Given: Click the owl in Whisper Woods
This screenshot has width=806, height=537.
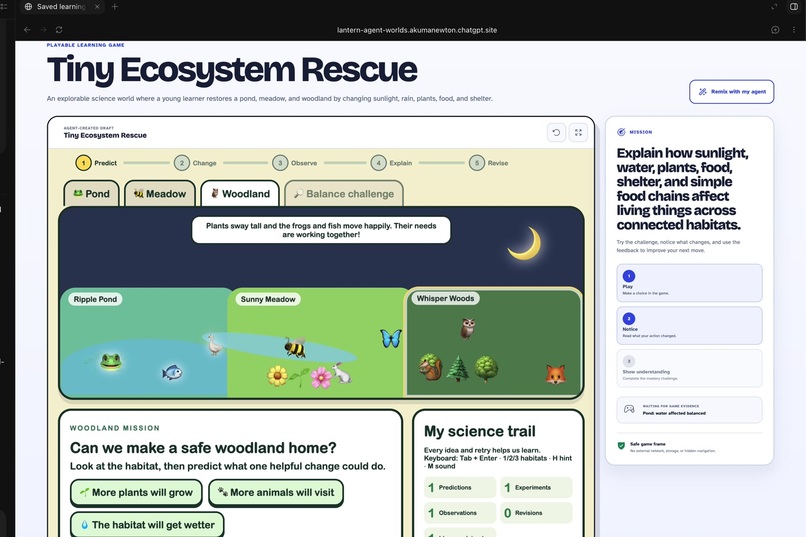Looking at the screenshot, I should pyautogui.click(x=467, y=329).
